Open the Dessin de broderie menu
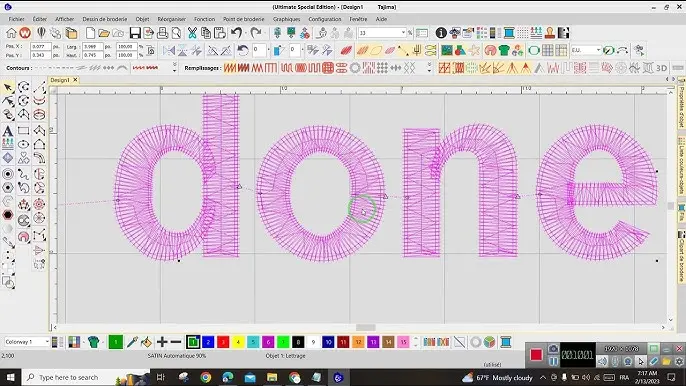 [x=105, y=19]
